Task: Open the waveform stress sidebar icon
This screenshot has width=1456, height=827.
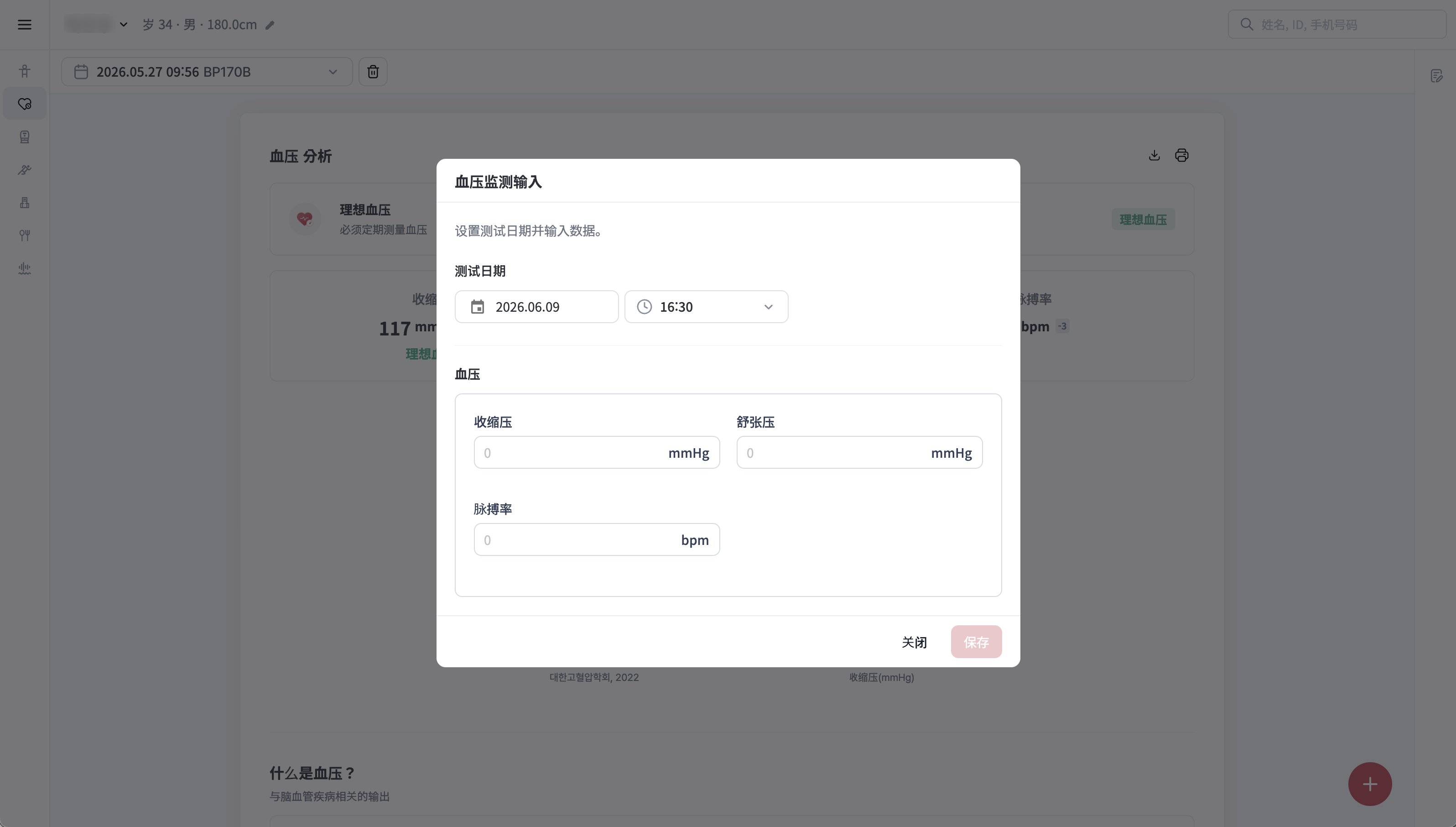Action: pyautogui.click(x=25, y=268)
